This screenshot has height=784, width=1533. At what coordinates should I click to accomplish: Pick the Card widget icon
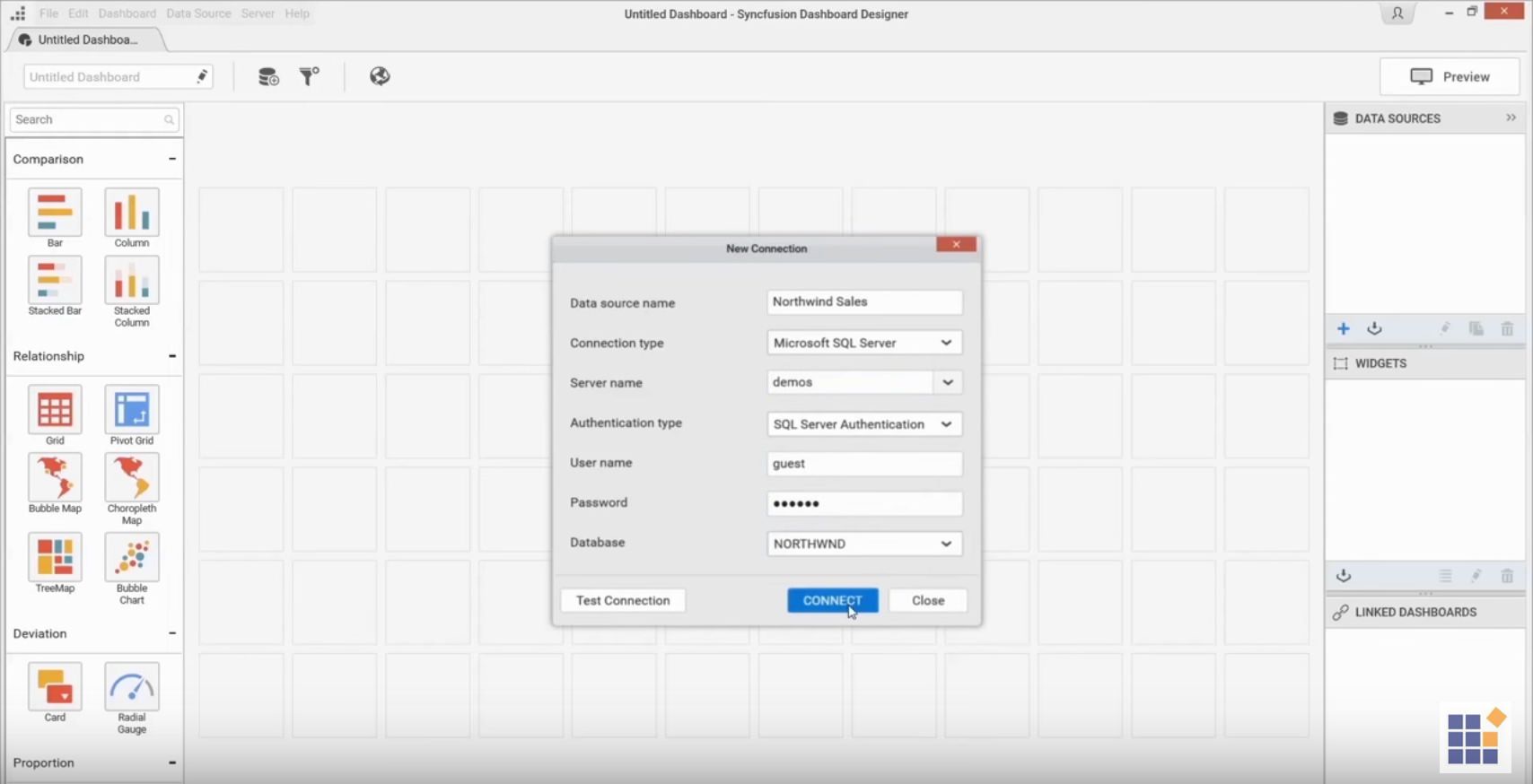(55, 687)
